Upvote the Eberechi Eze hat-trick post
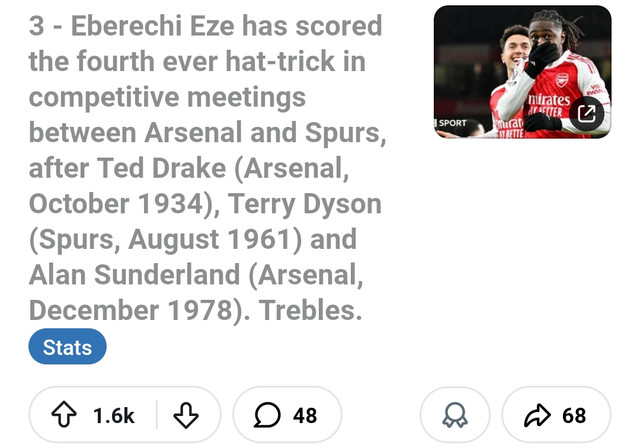 [64, 416]
